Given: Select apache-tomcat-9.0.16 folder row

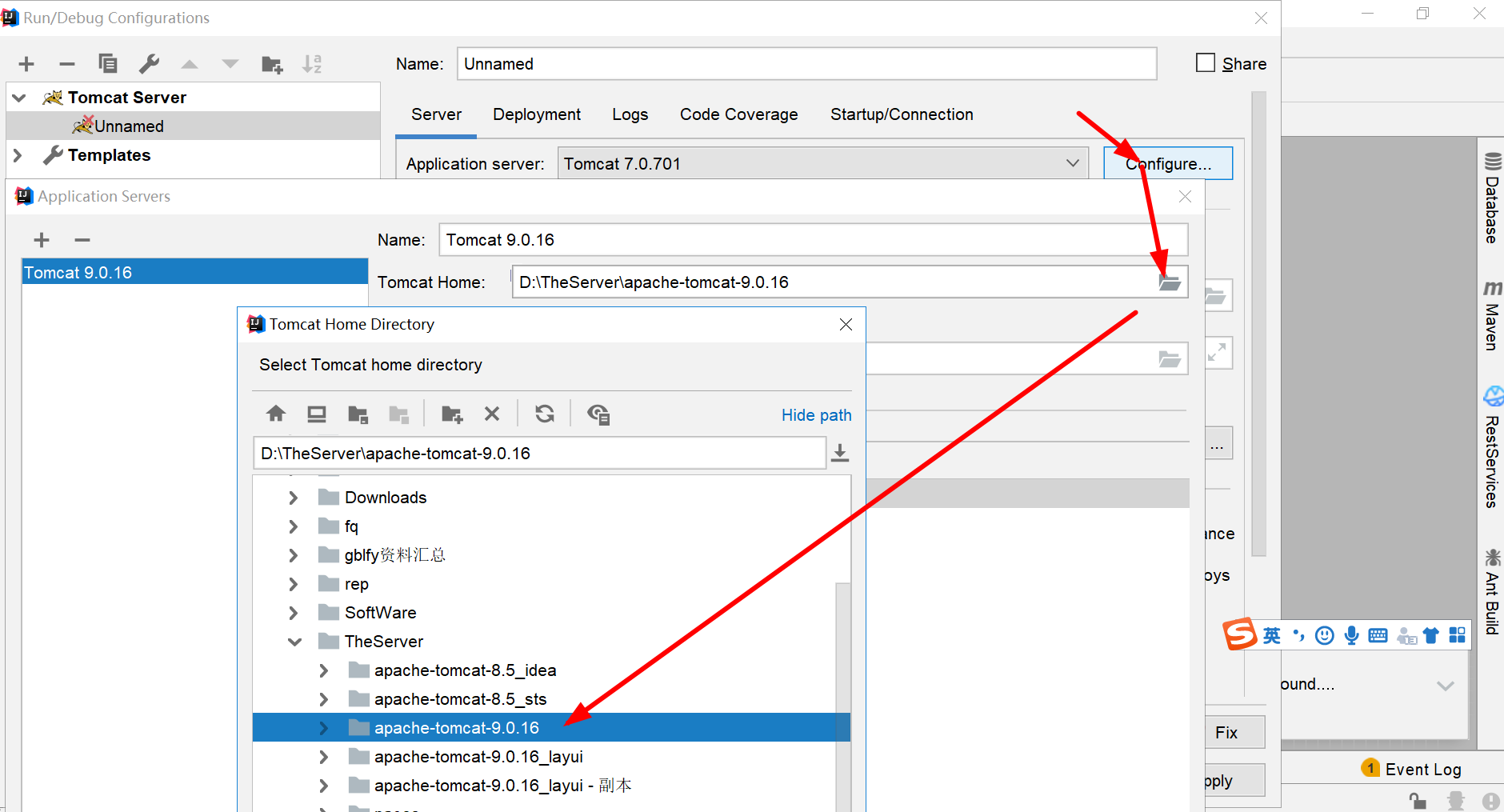Looking at the screenshot, I should point(551,727).
